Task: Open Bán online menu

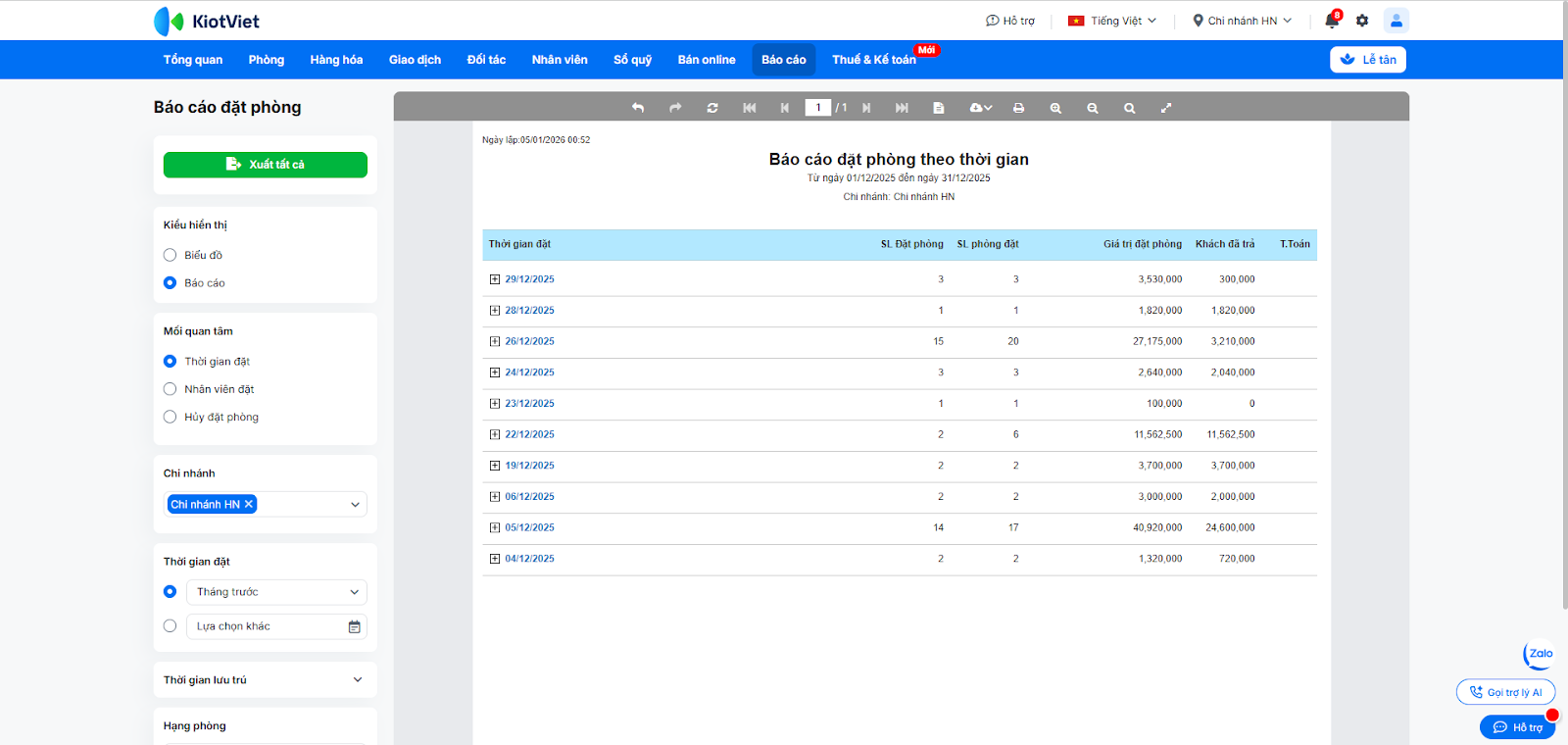Action: click(x=707, y=60)
